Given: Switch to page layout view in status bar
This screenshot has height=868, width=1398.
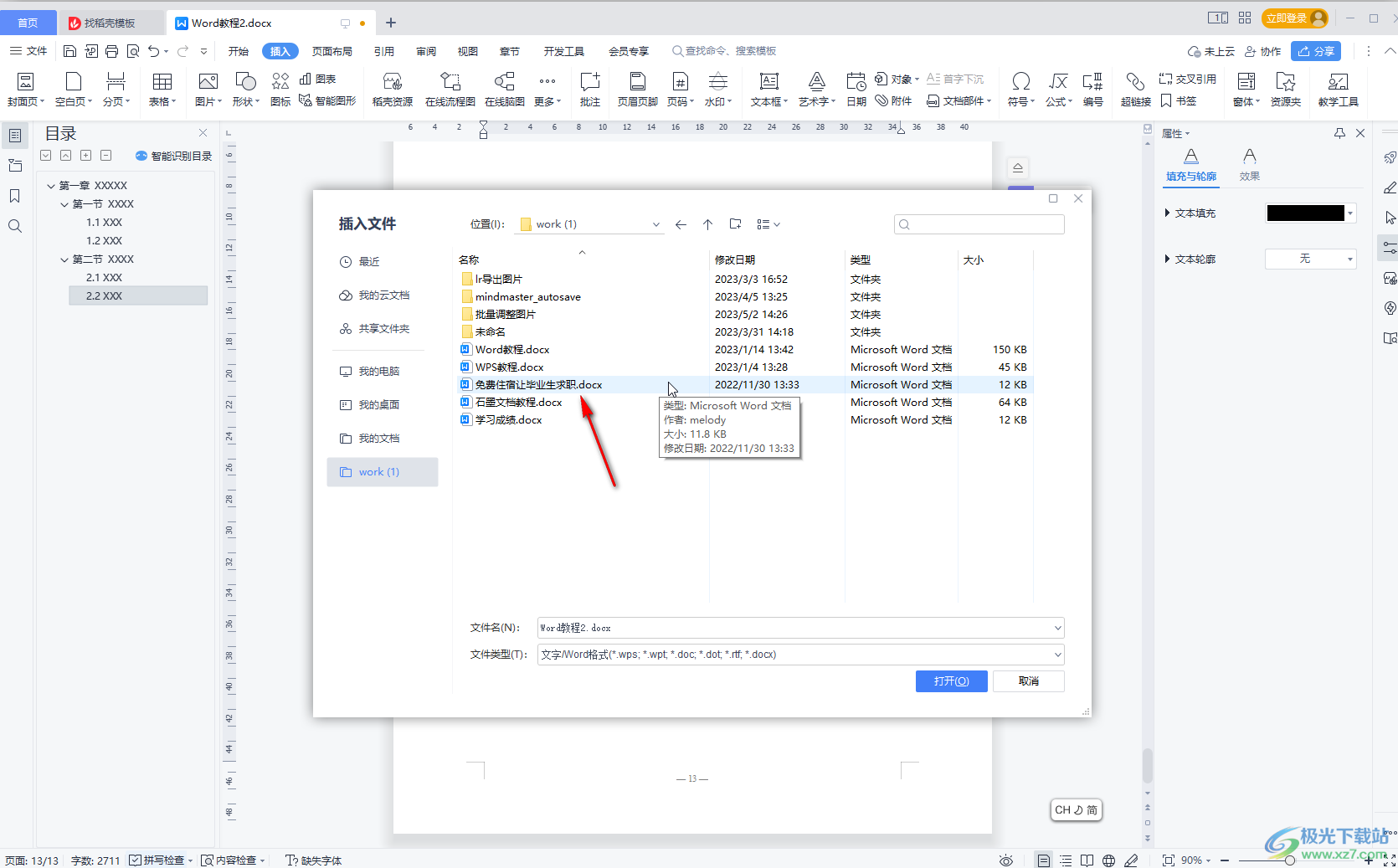Looking at the screenshot, I should point(1043,860).
